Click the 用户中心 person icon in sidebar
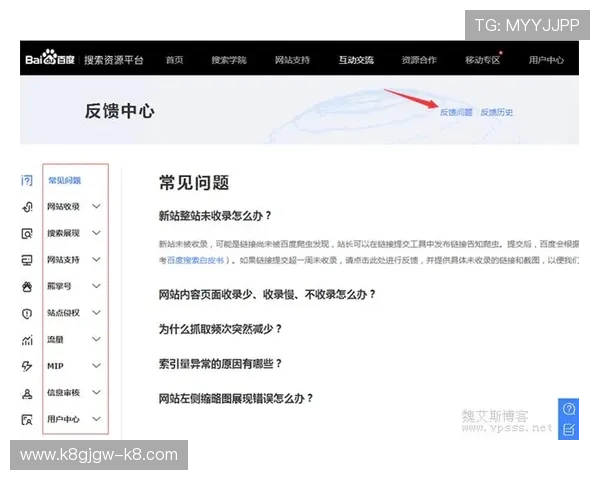 click(x=27, y=420)
